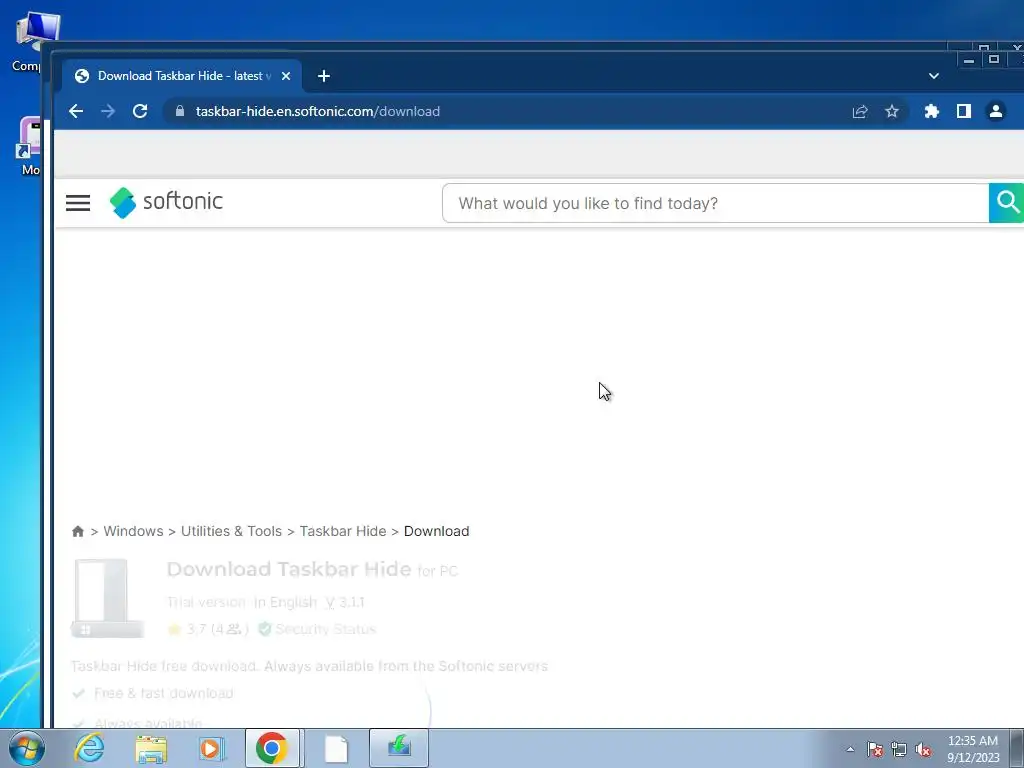Minimize the Chrome window
This screenshot has height=768, width=1024.
(x=969, y=60)
